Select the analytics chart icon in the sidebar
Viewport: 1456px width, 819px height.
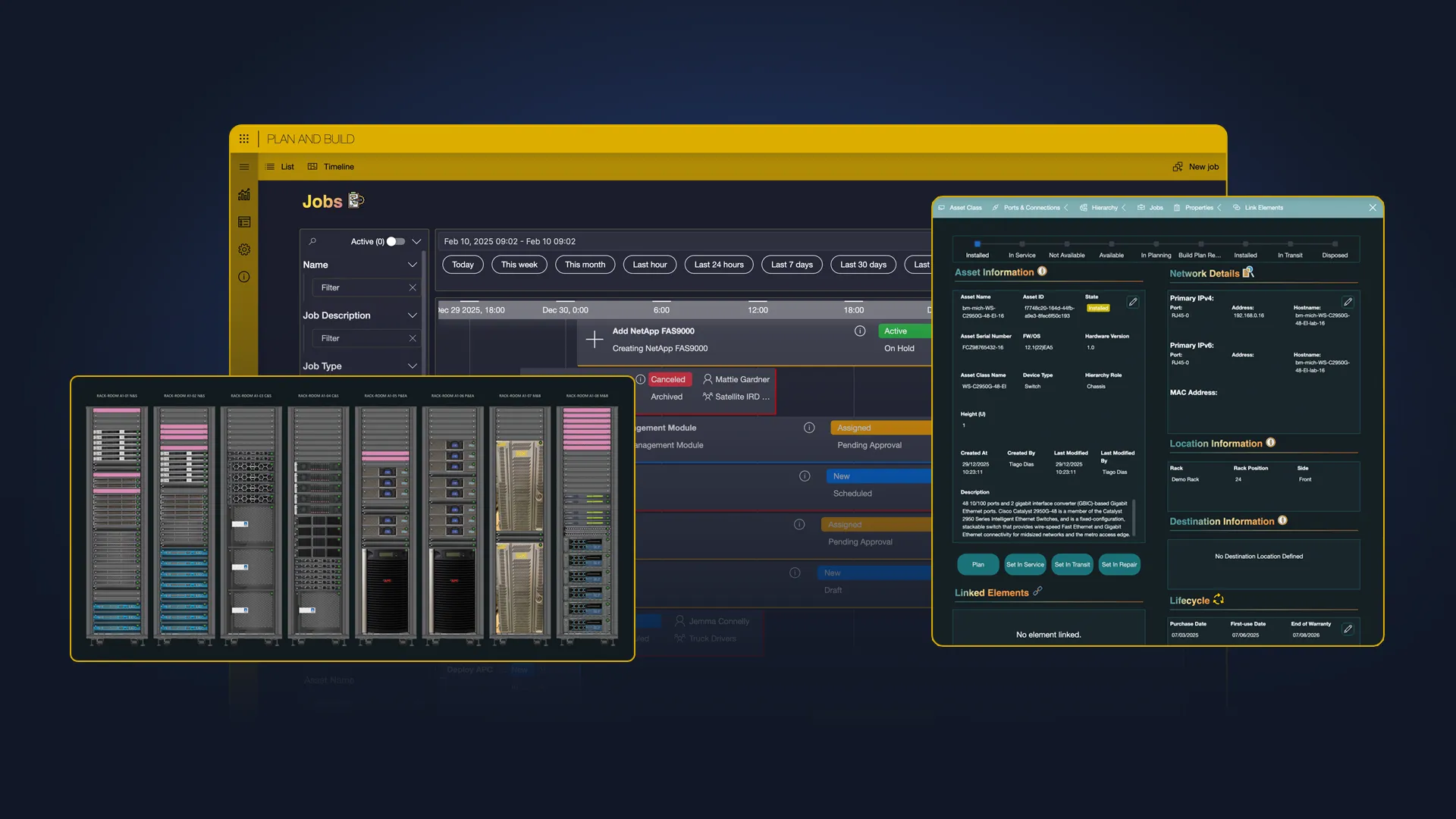(244, 194)
